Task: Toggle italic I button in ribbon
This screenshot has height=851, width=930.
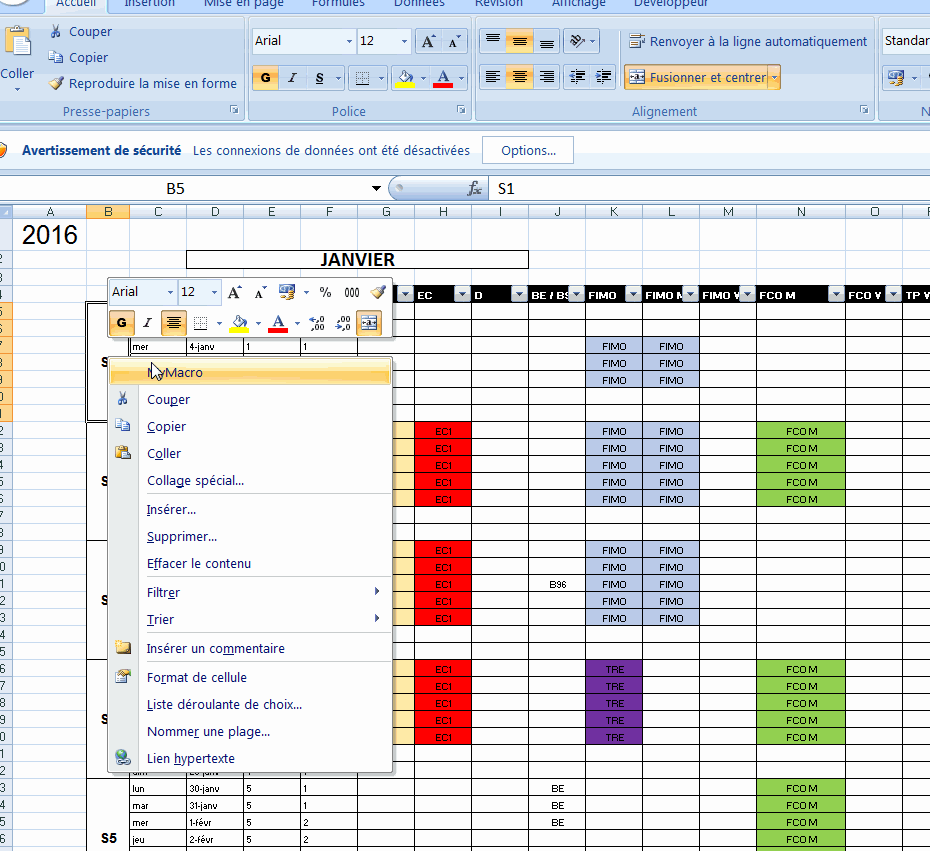Action: (292, 78)
